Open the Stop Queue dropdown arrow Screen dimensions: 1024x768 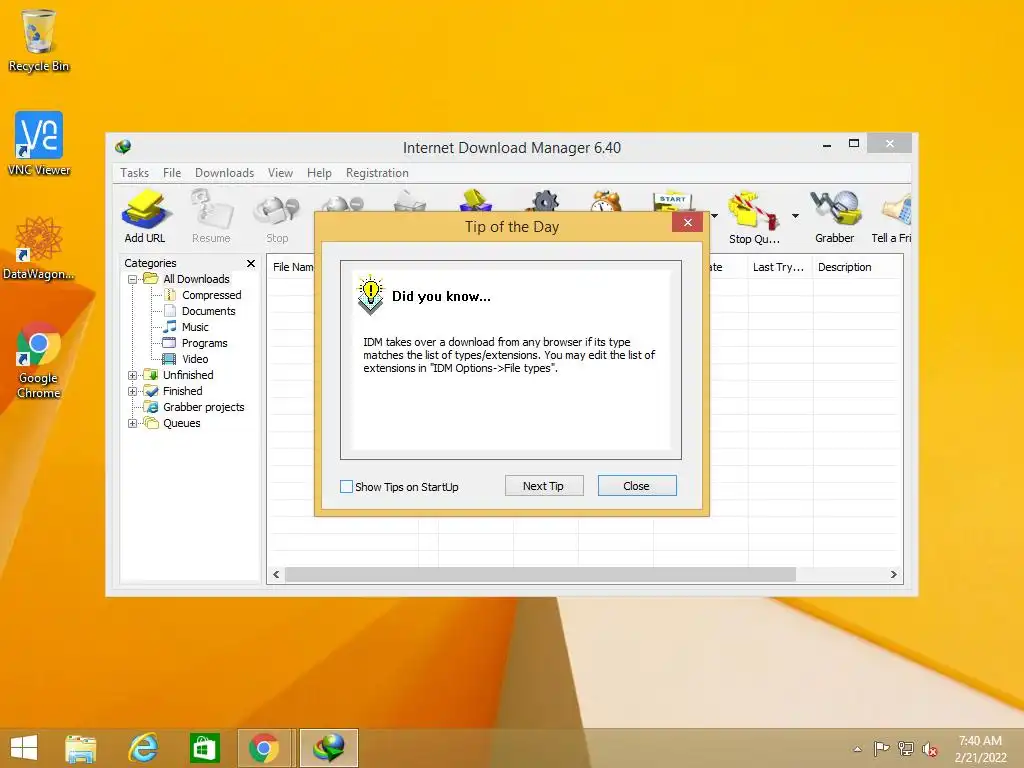[x=795, y=216]
